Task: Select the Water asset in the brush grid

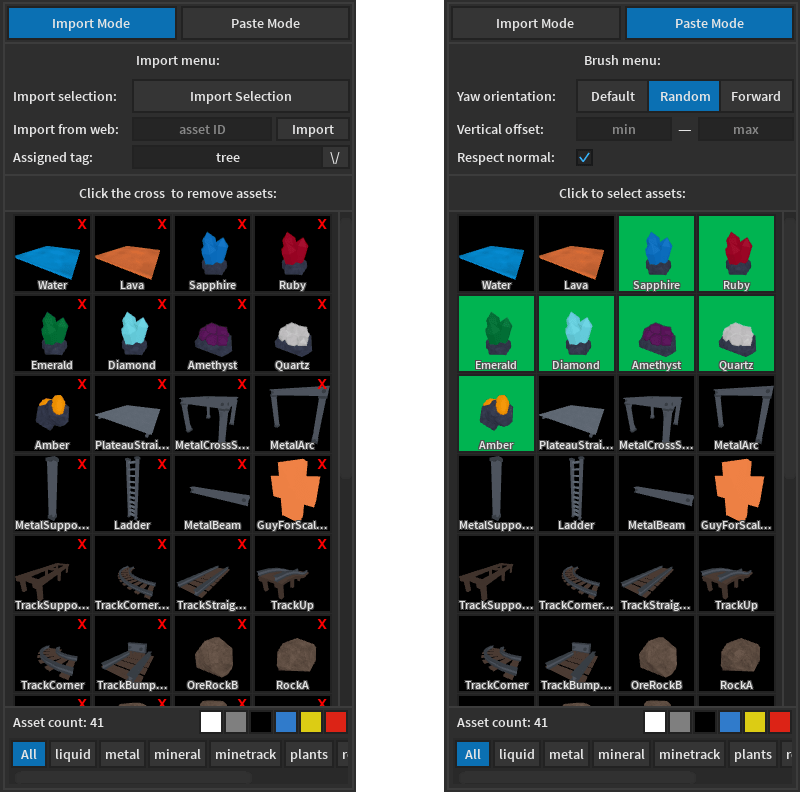Action: point(496,253)
